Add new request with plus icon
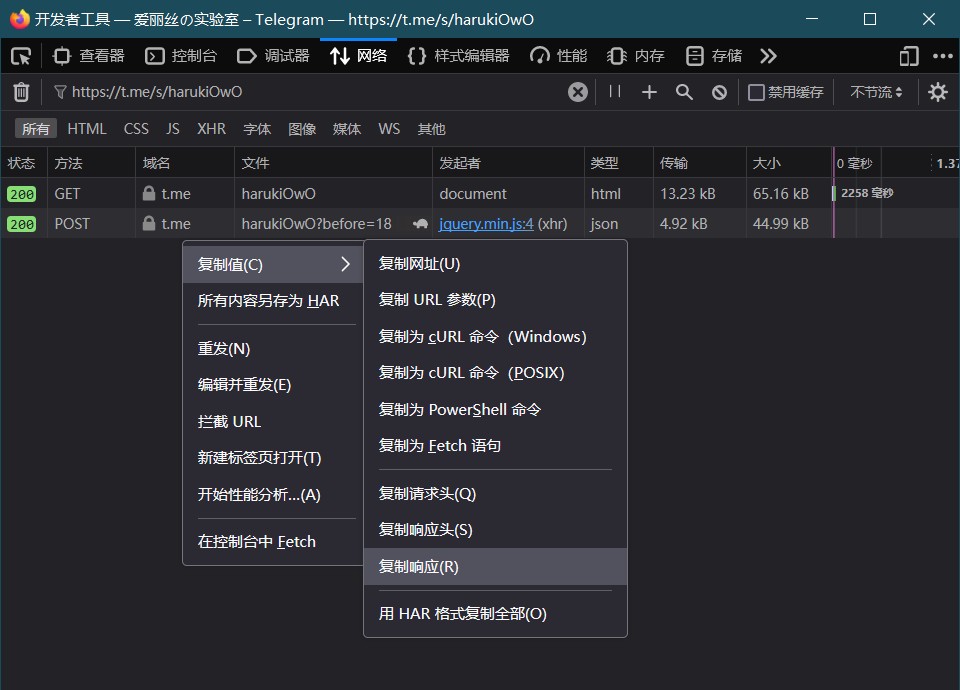Viewport: 960px width, 690px height. click(x=649, y=92)
